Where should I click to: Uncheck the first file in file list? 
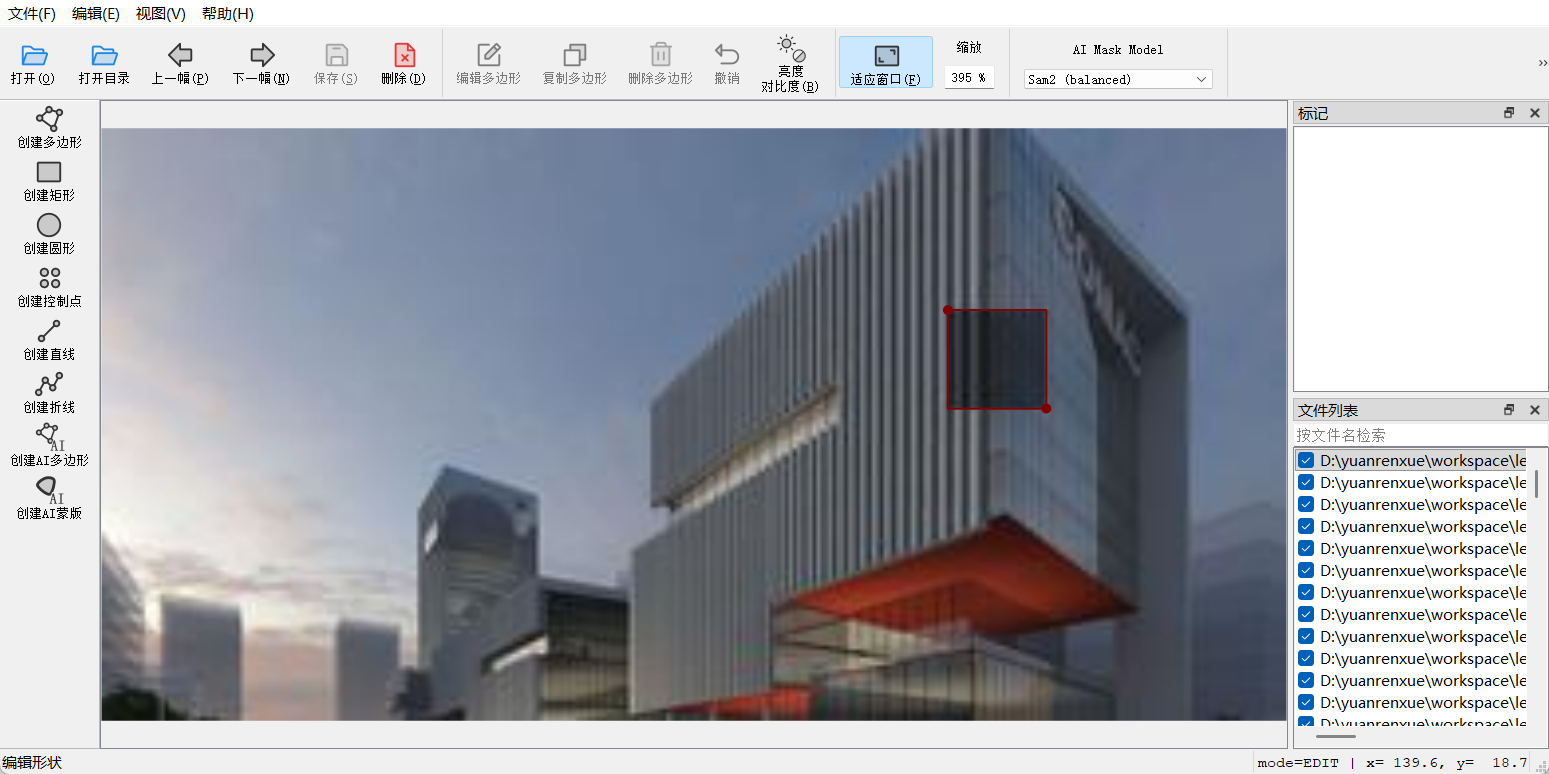1306,461
